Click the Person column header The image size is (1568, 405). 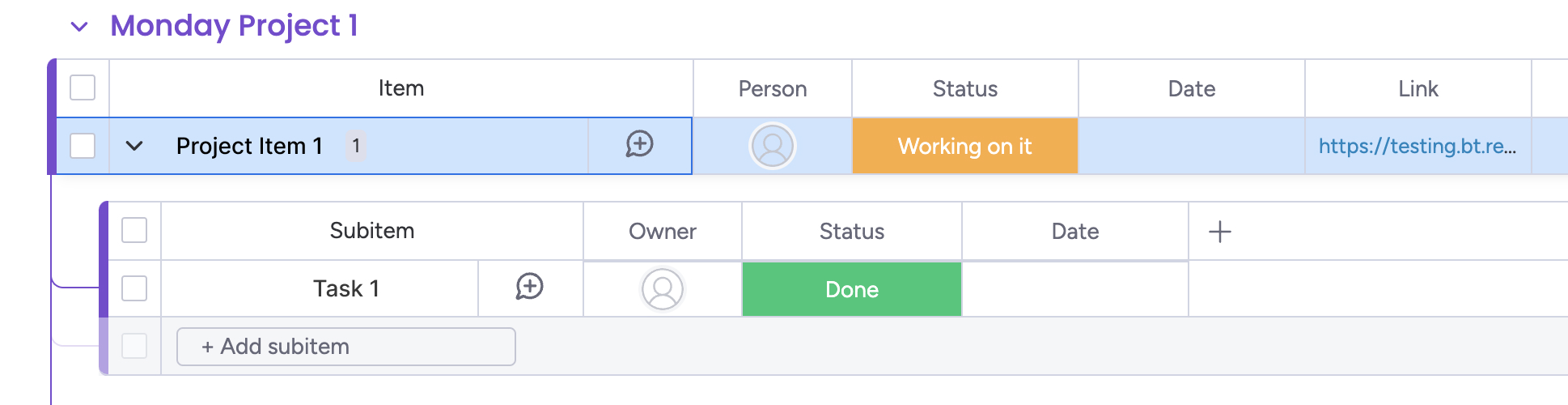772,88
